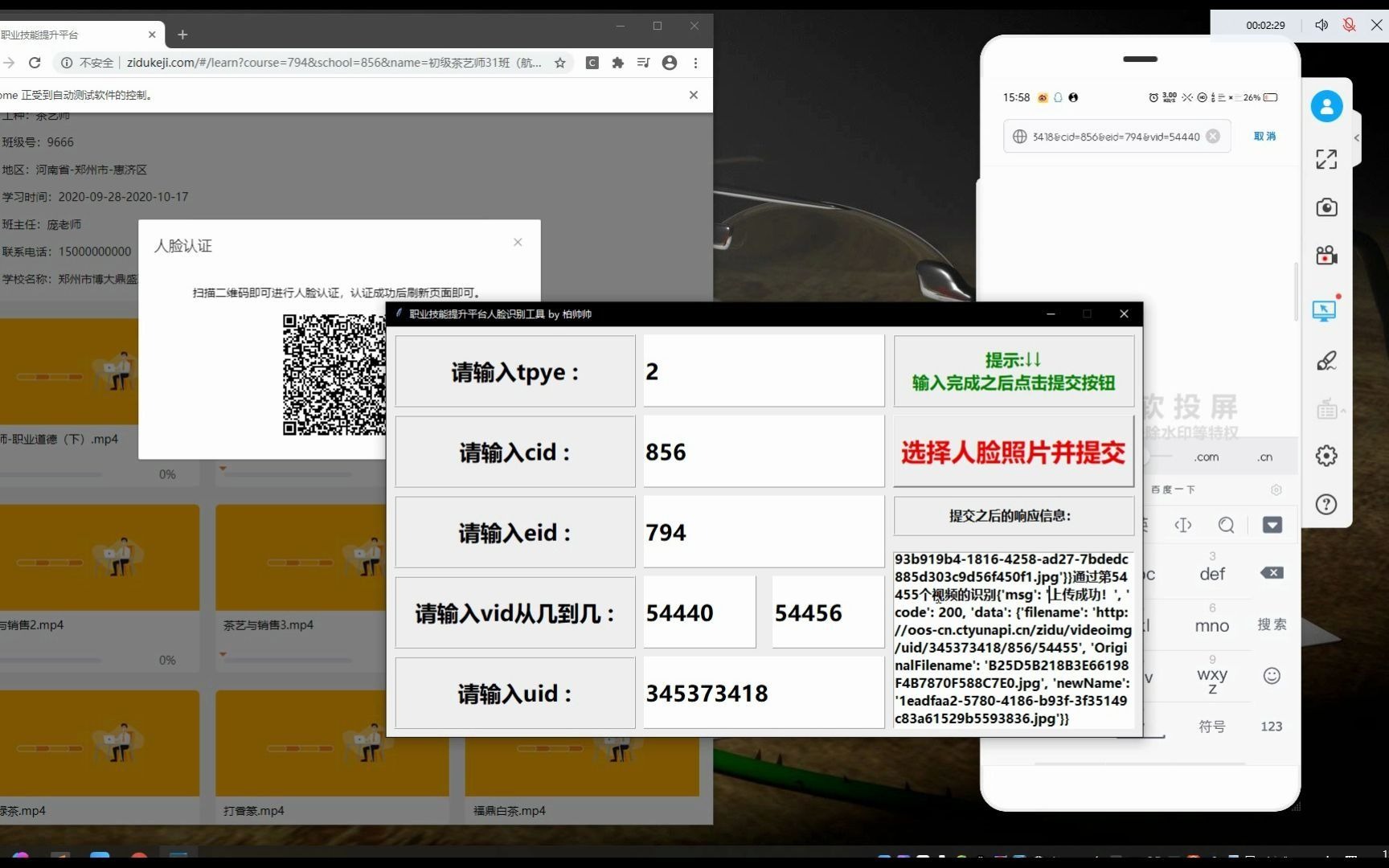This screenshot has width=1389, height=868.
Task: Clear the phone URL field
Action: [1213, 137]
